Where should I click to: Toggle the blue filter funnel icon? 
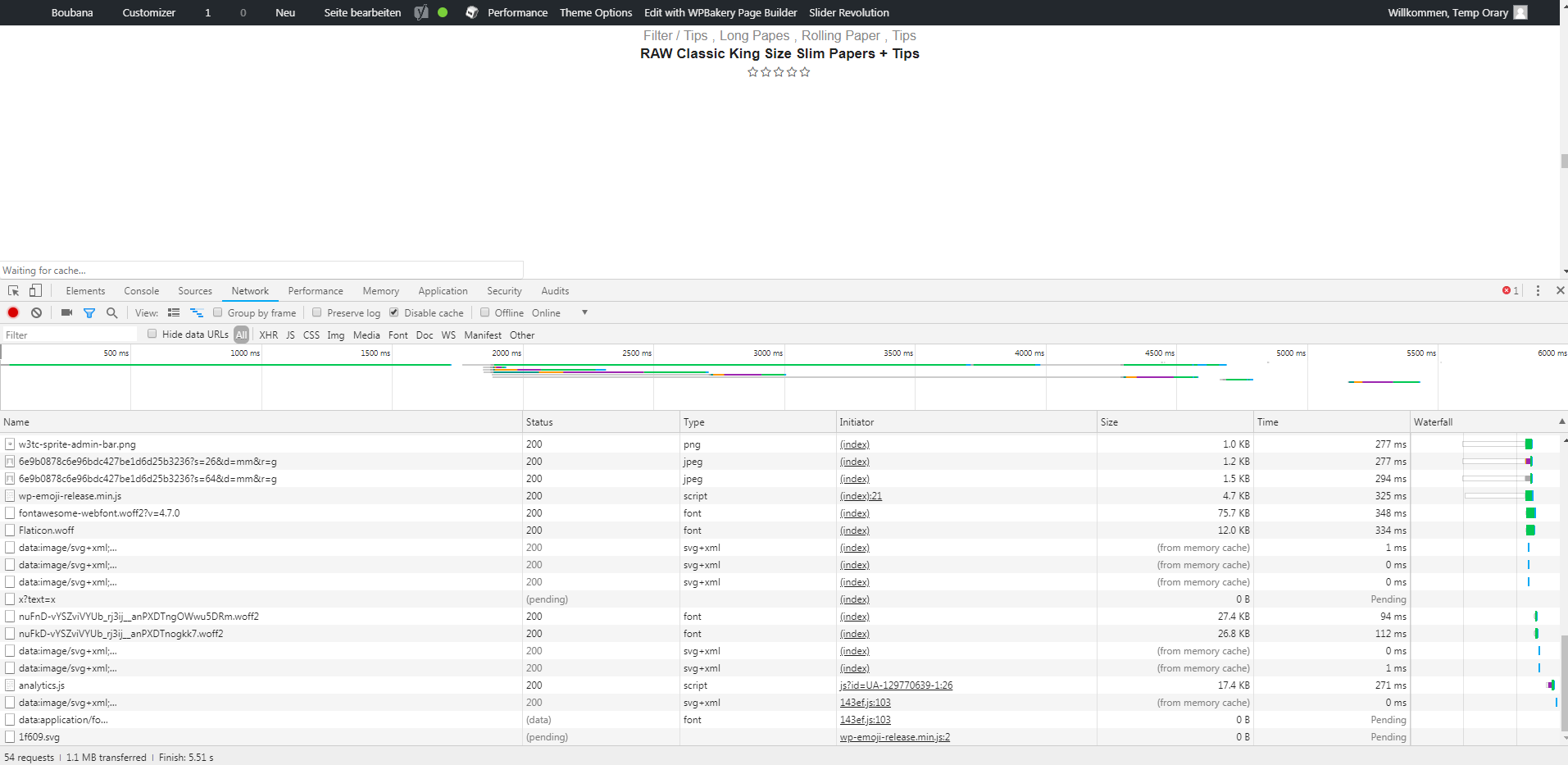point(89,312)
